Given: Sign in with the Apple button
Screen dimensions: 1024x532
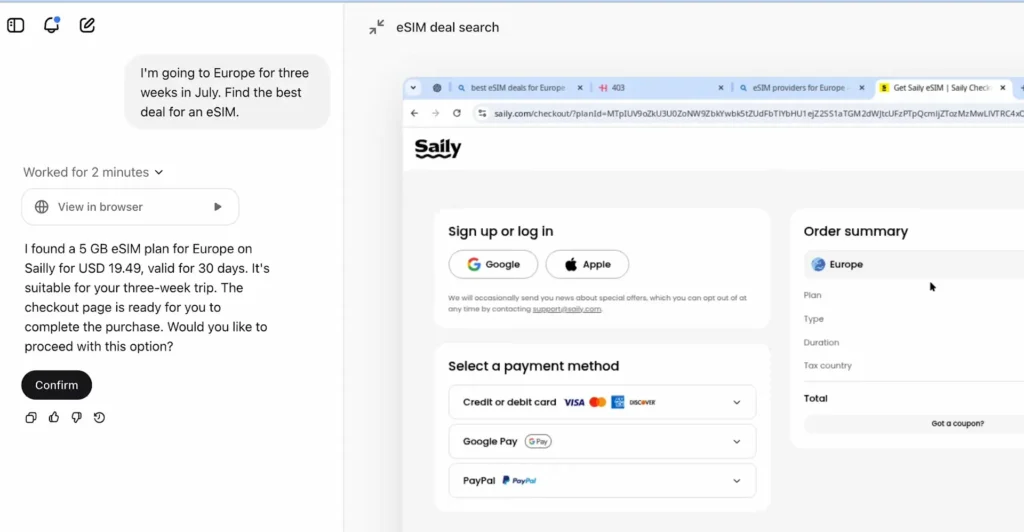Looking at the screenshot, I should 587,264.
